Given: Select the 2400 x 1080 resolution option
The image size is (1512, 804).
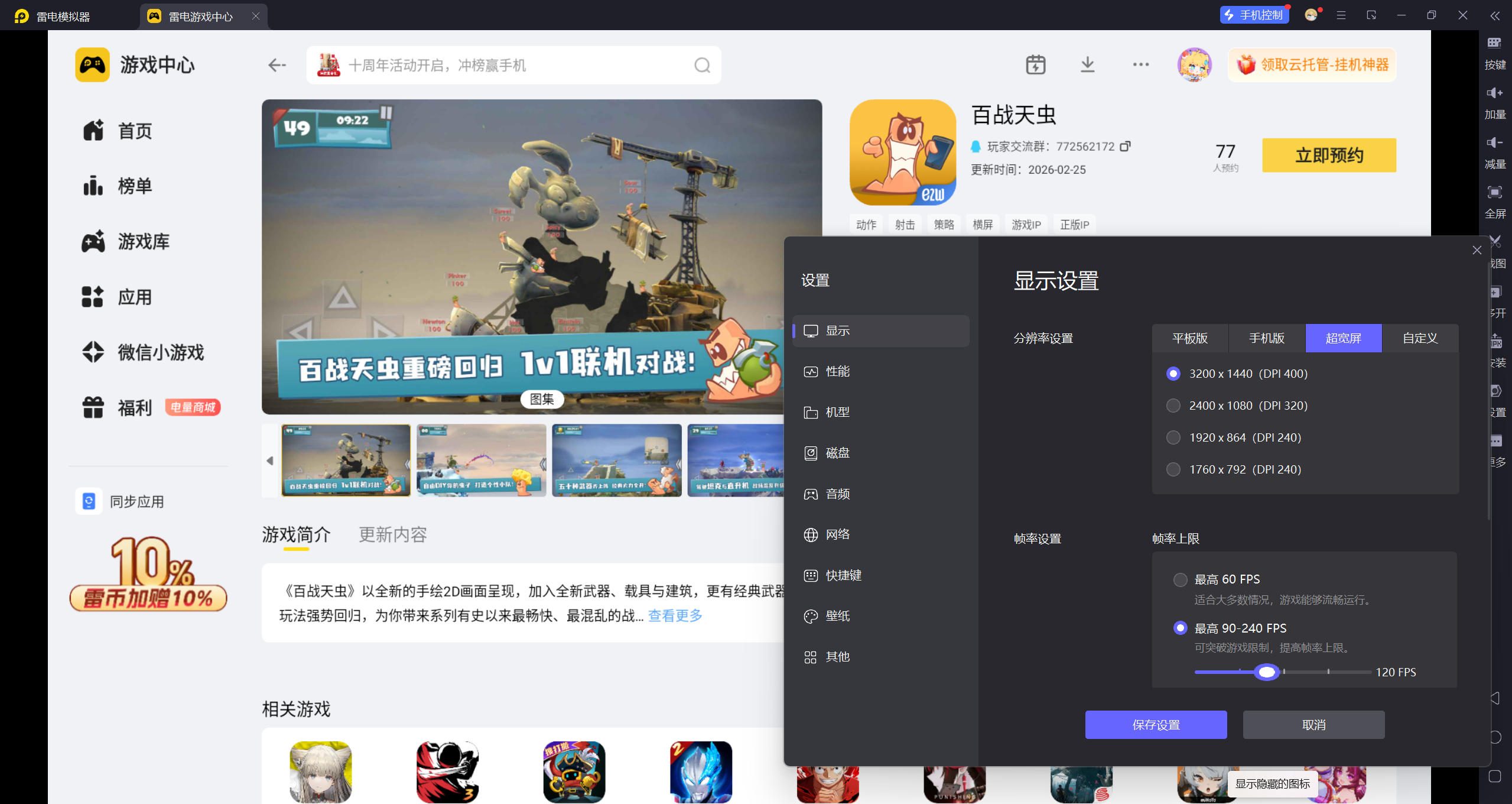Looking at the screenshot, I should [1173, 406].
